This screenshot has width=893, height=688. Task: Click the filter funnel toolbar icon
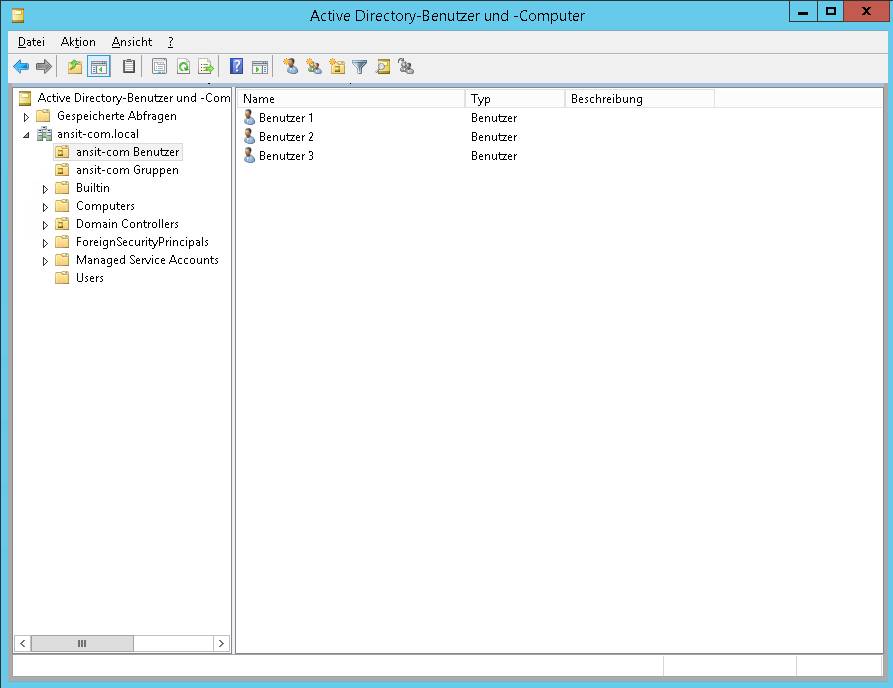[360, 67]
